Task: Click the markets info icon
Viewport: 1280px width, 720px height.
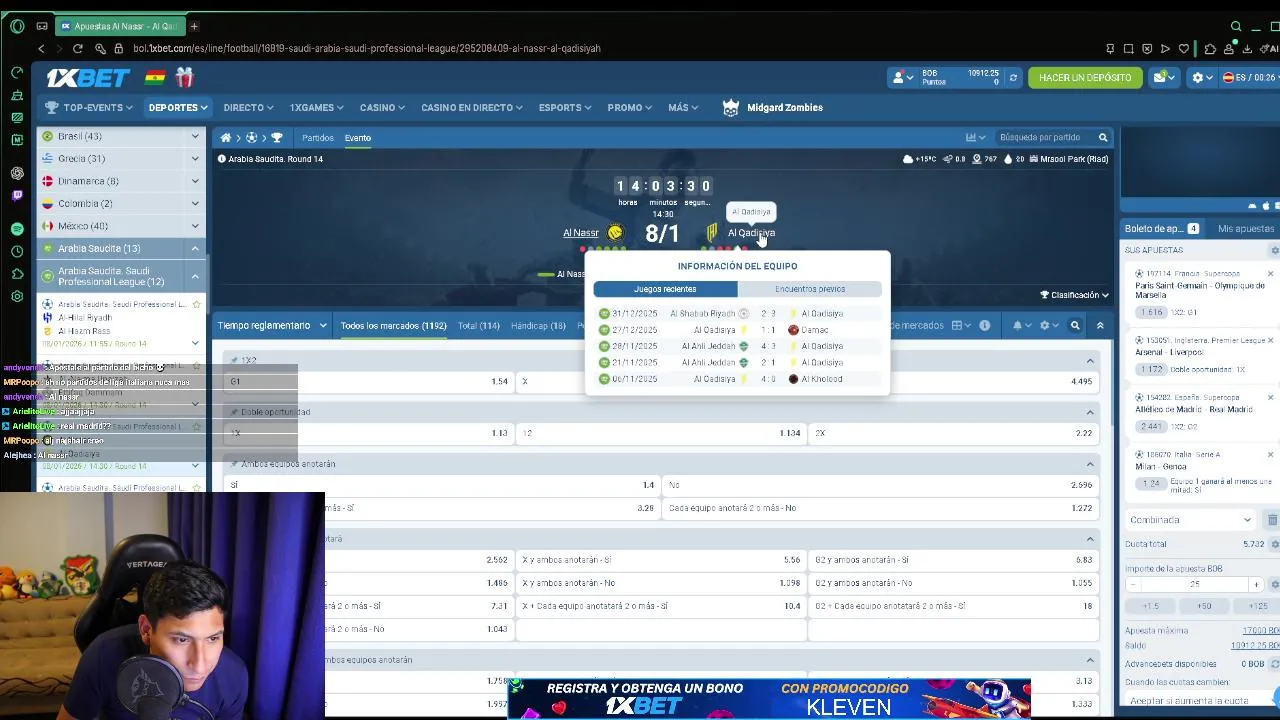Action: point(985,325)
